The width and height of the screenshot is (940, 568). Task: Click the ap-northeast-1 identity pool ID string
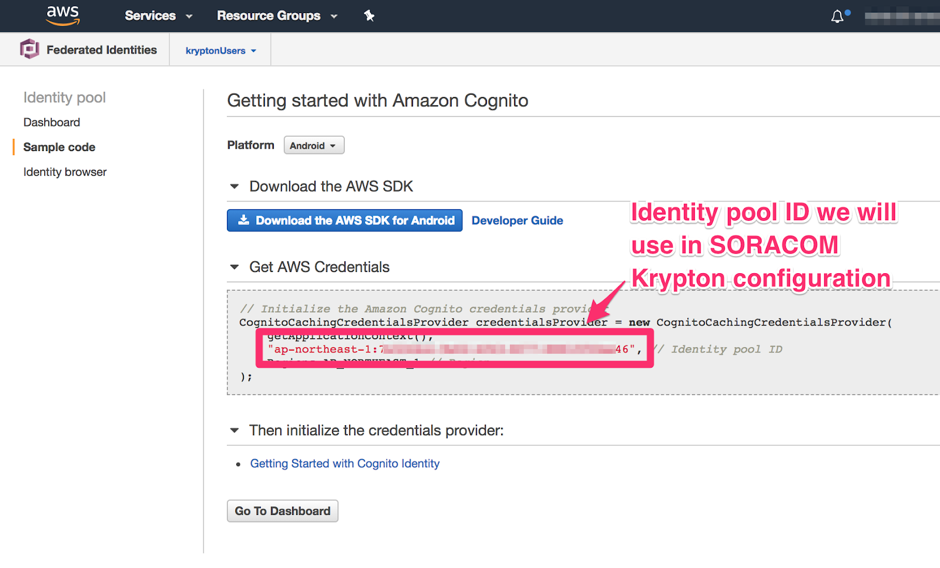click(452, 350)
